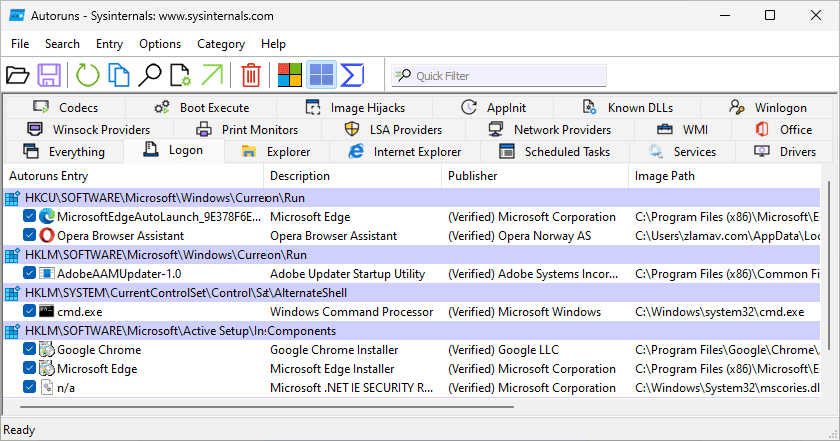Open the Entry menu

point(109,44)
